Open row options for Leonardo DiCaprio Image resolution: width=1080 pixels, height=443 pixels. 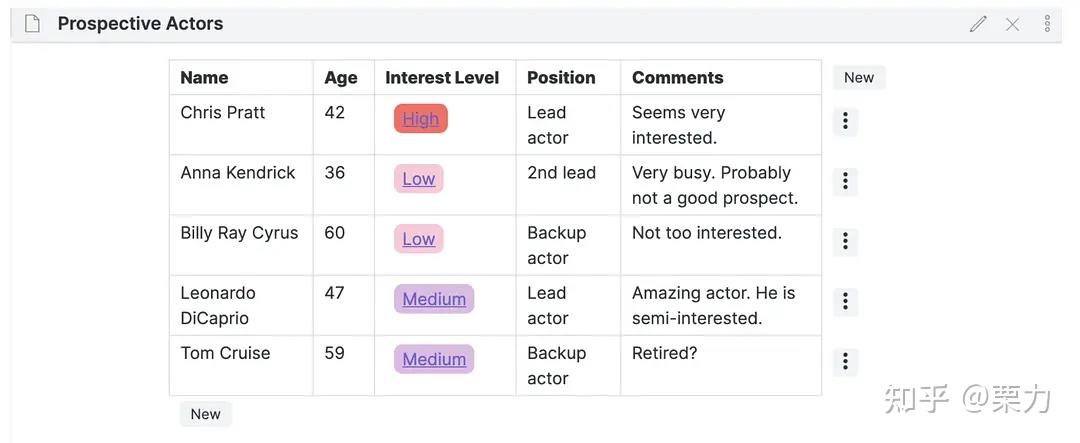[x=845, y=301]
